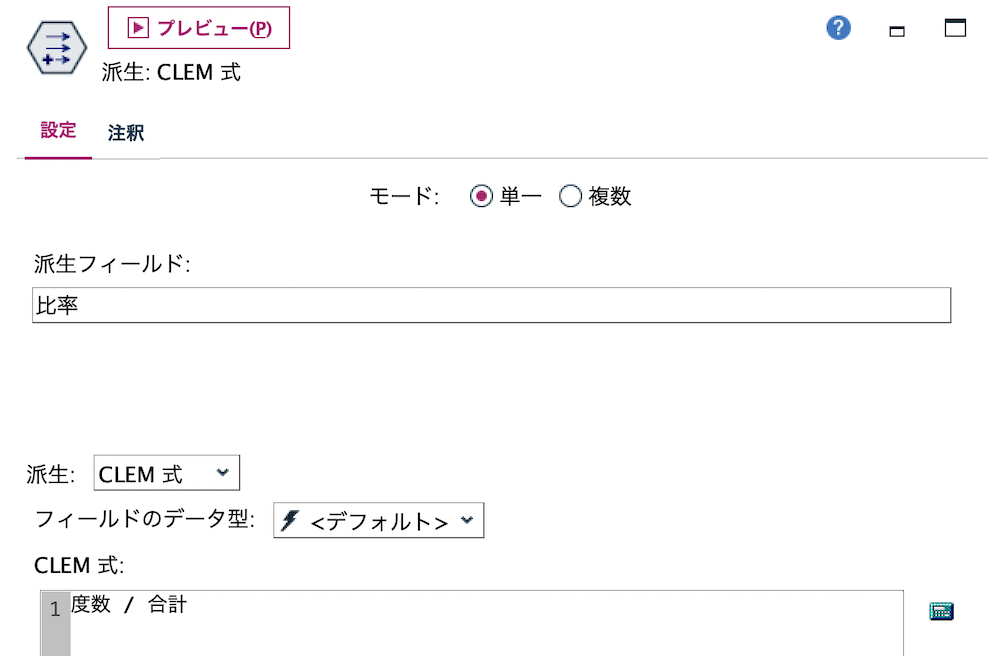Click the large window size icon top-right
The height and width of the screenshot is (656, 1000).
[x=953, y=27]
